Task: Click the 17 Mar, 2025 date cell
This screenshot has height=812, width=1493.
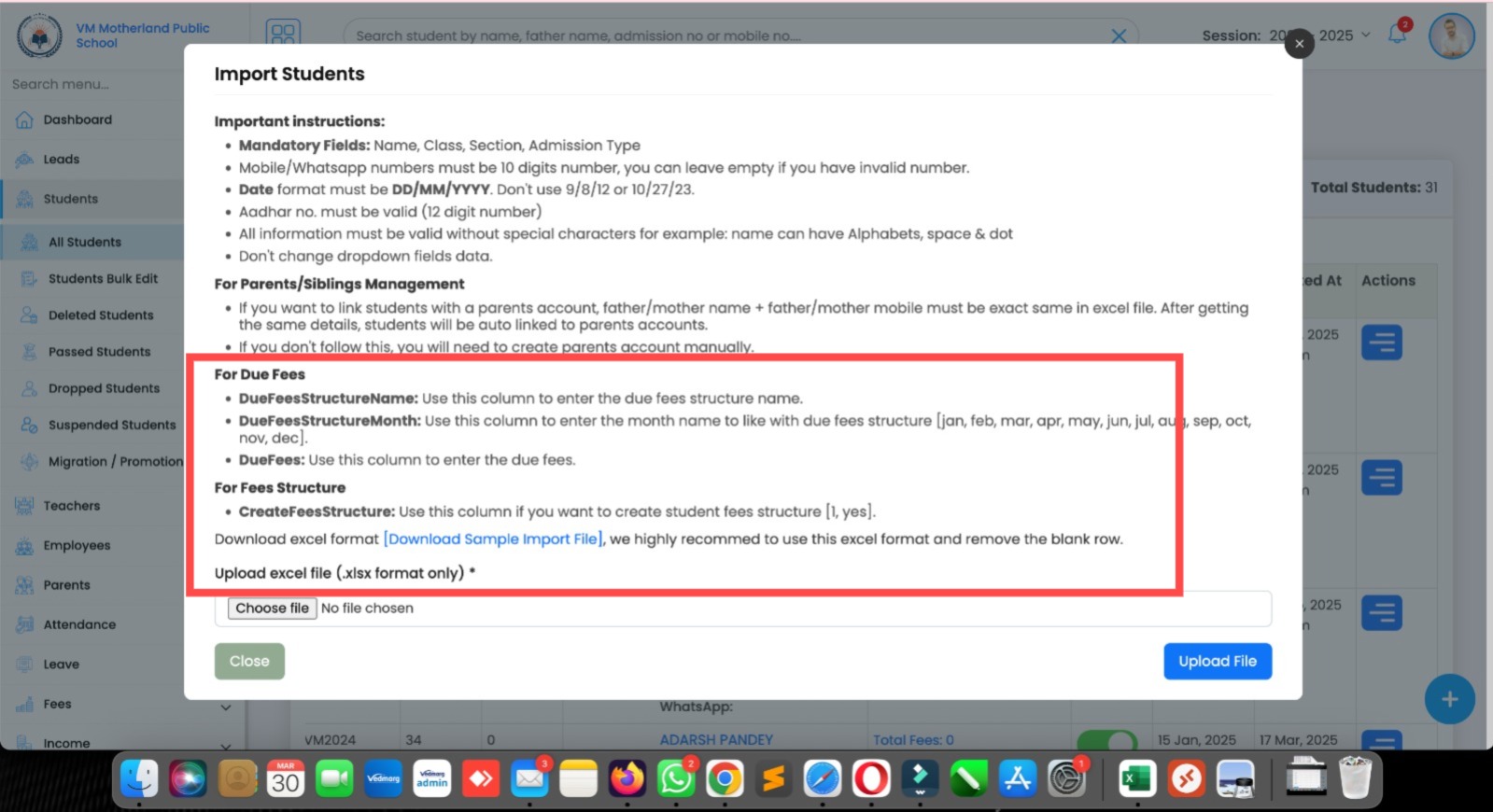Action: [x=1298, y=740]
